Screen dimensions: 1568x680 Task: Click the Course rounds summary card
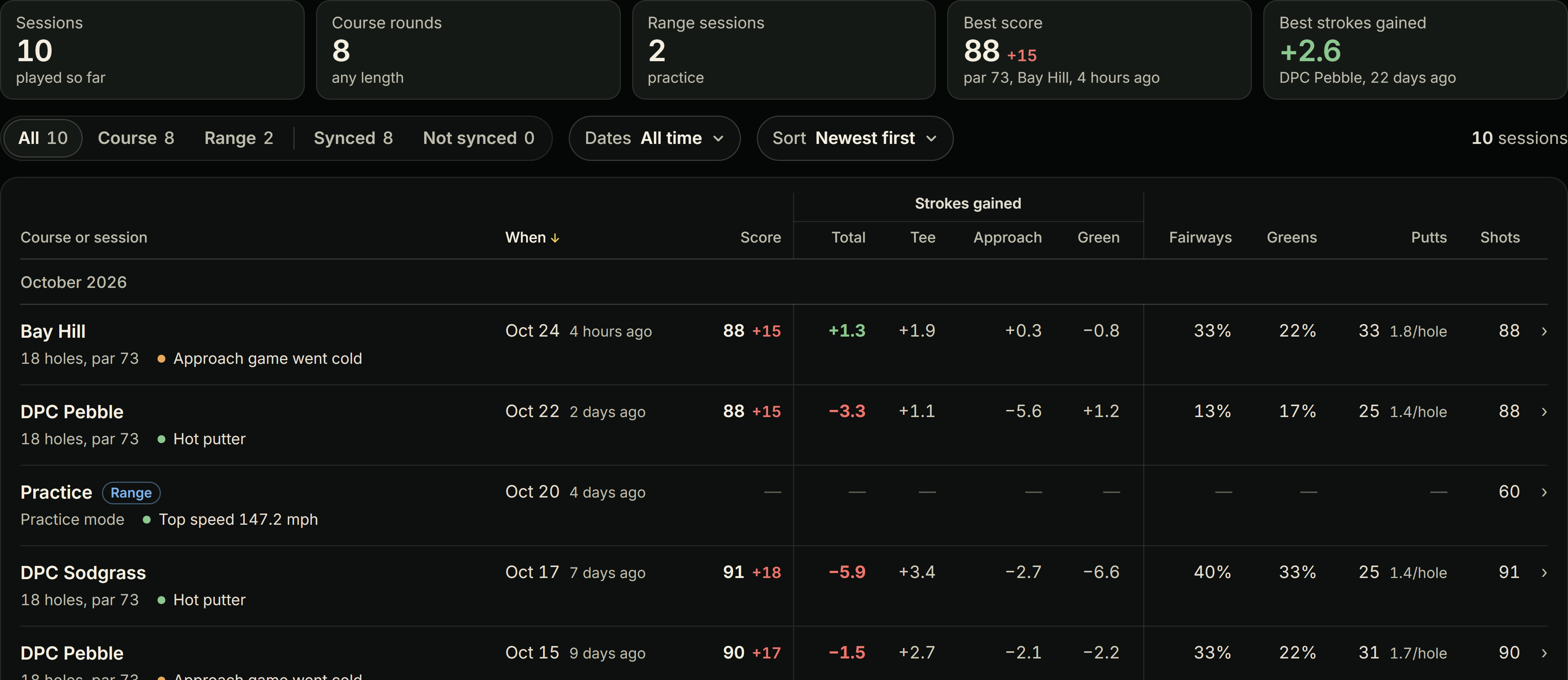[468, 50]
